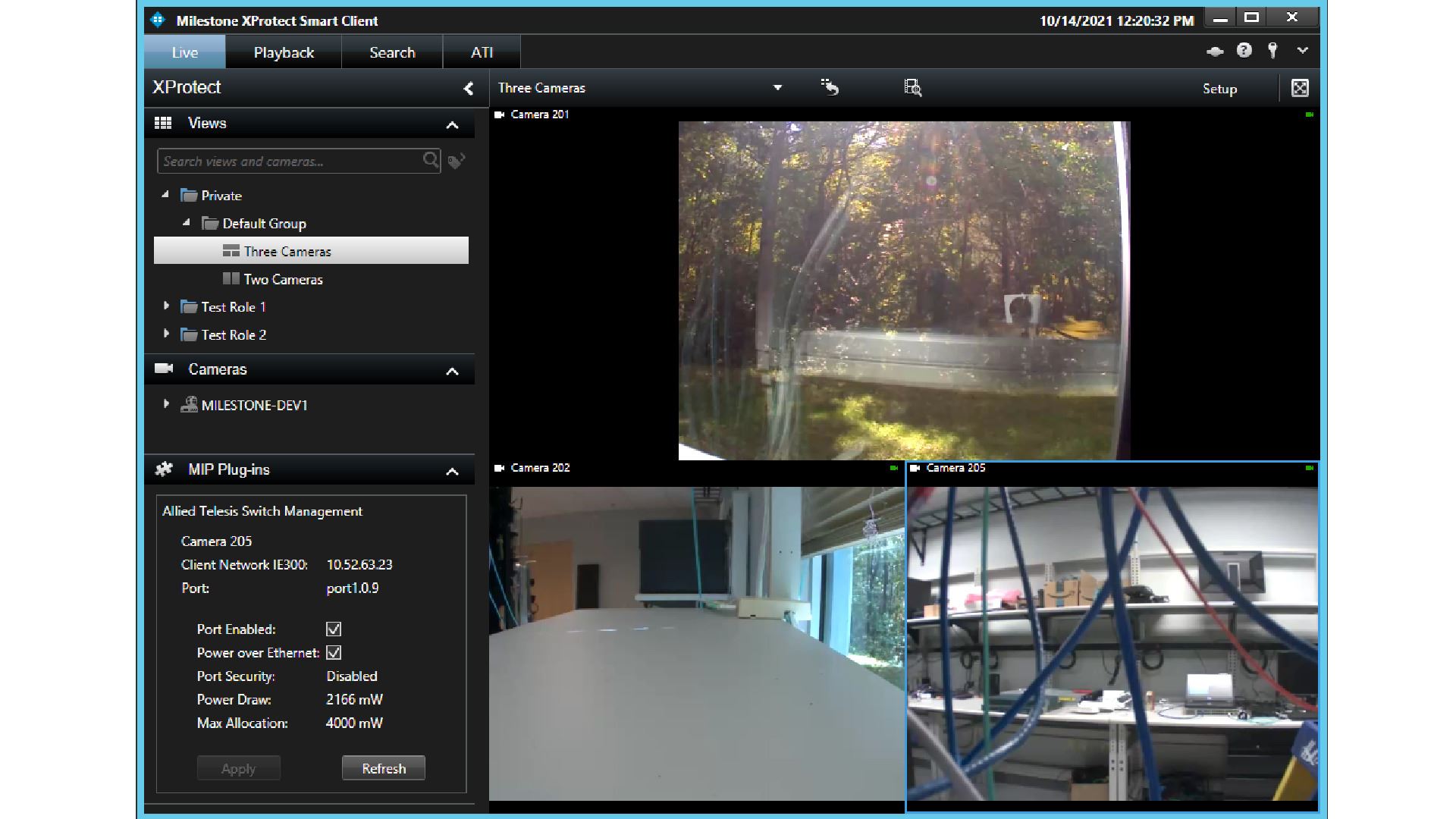Collapse the Views section
The height and width of the screenshot is (819, 1456).
[x=452, y=124]
